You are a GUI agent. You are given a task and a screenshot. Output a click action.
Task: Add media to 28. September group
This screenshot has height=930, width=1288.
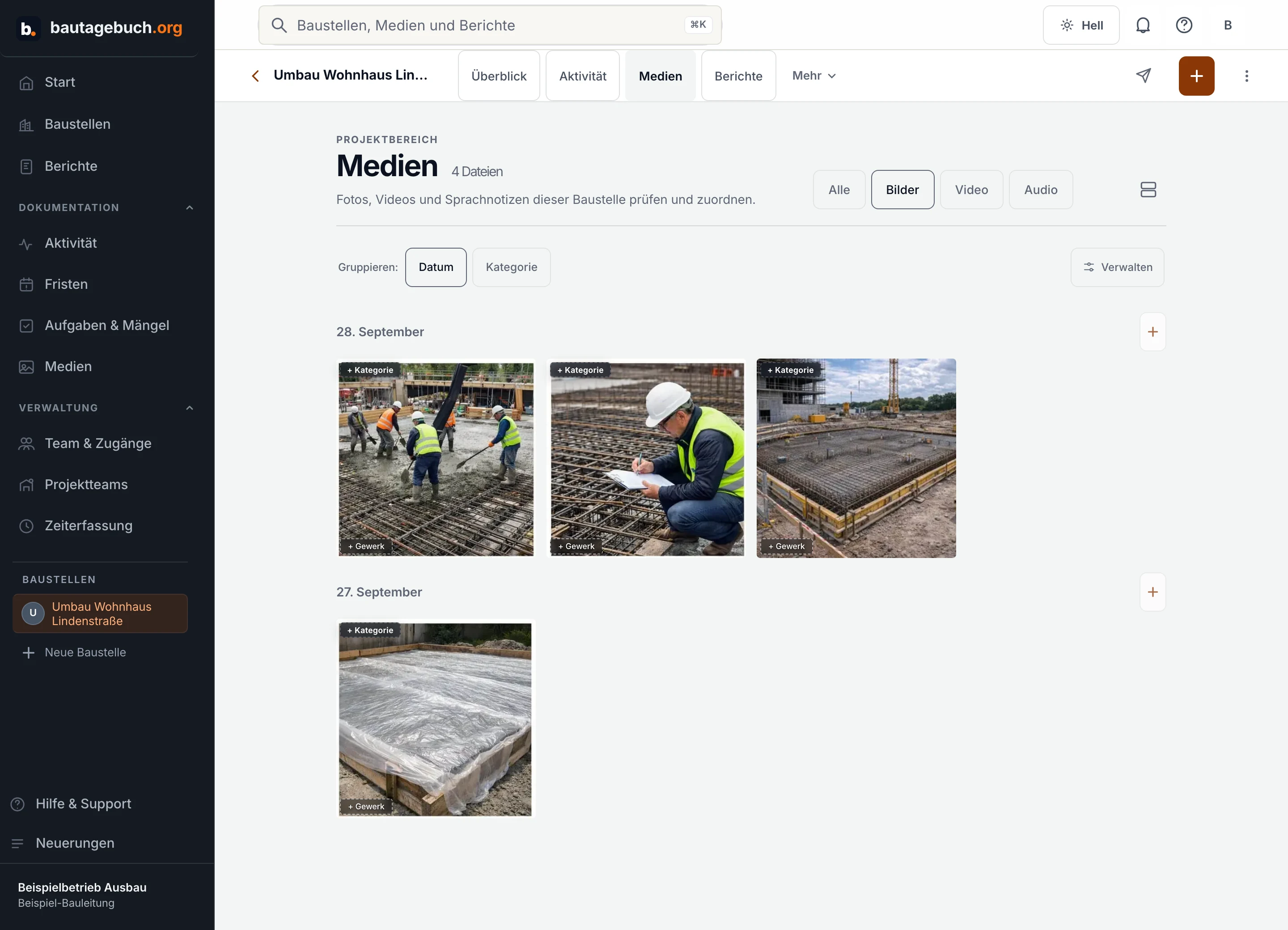coord(1152,332)
